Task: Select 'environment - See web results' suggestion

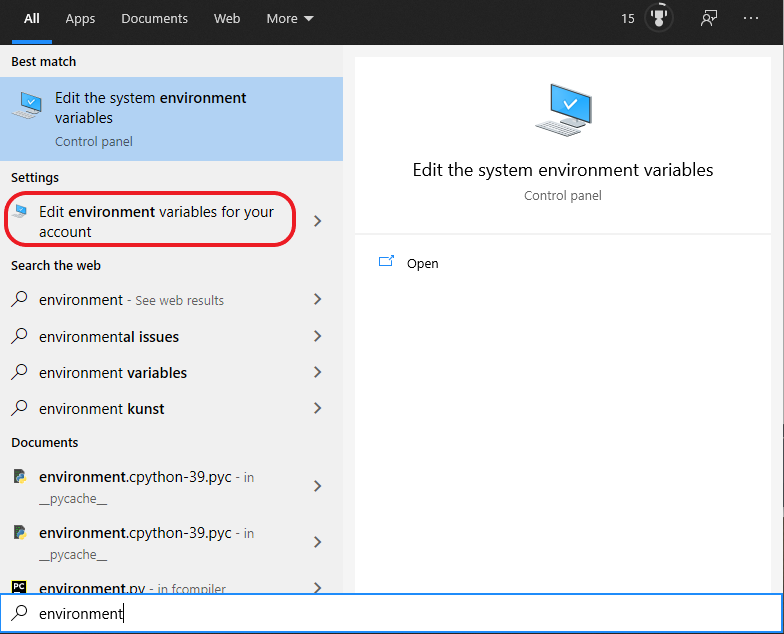Action: (130, 300)
